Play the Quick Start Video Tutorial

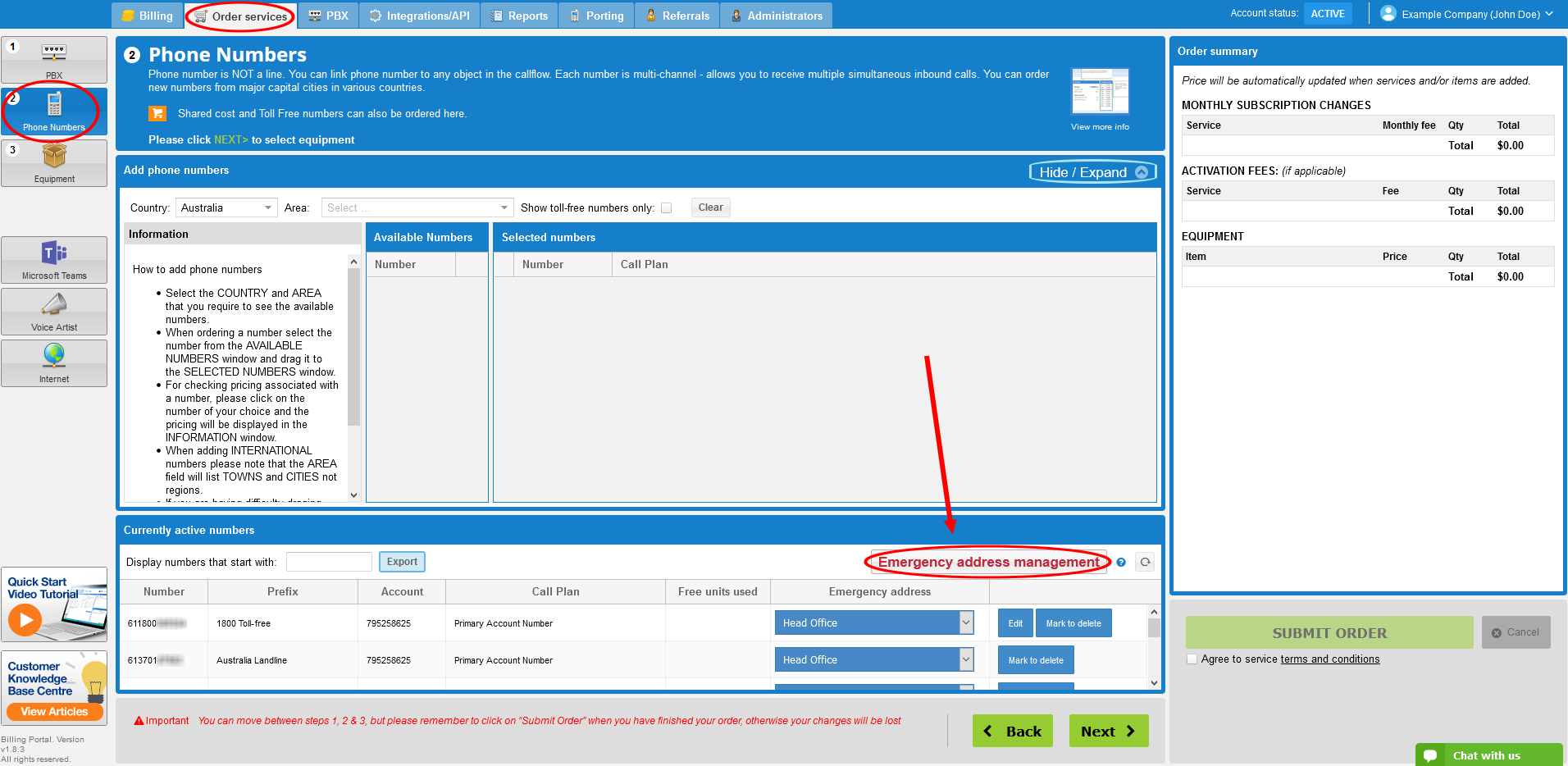25,619
